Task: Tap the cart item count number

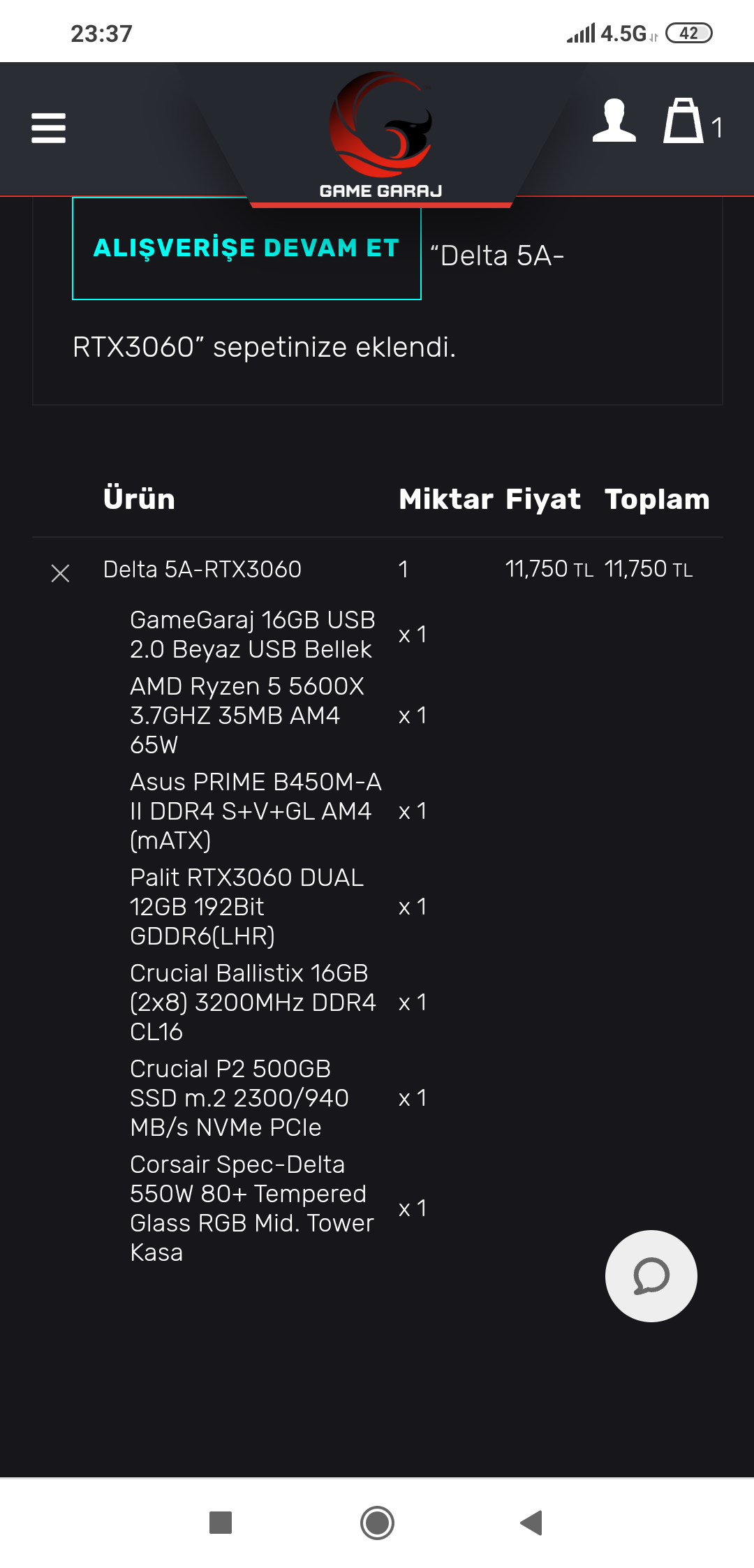Action: tap(717, 128)
